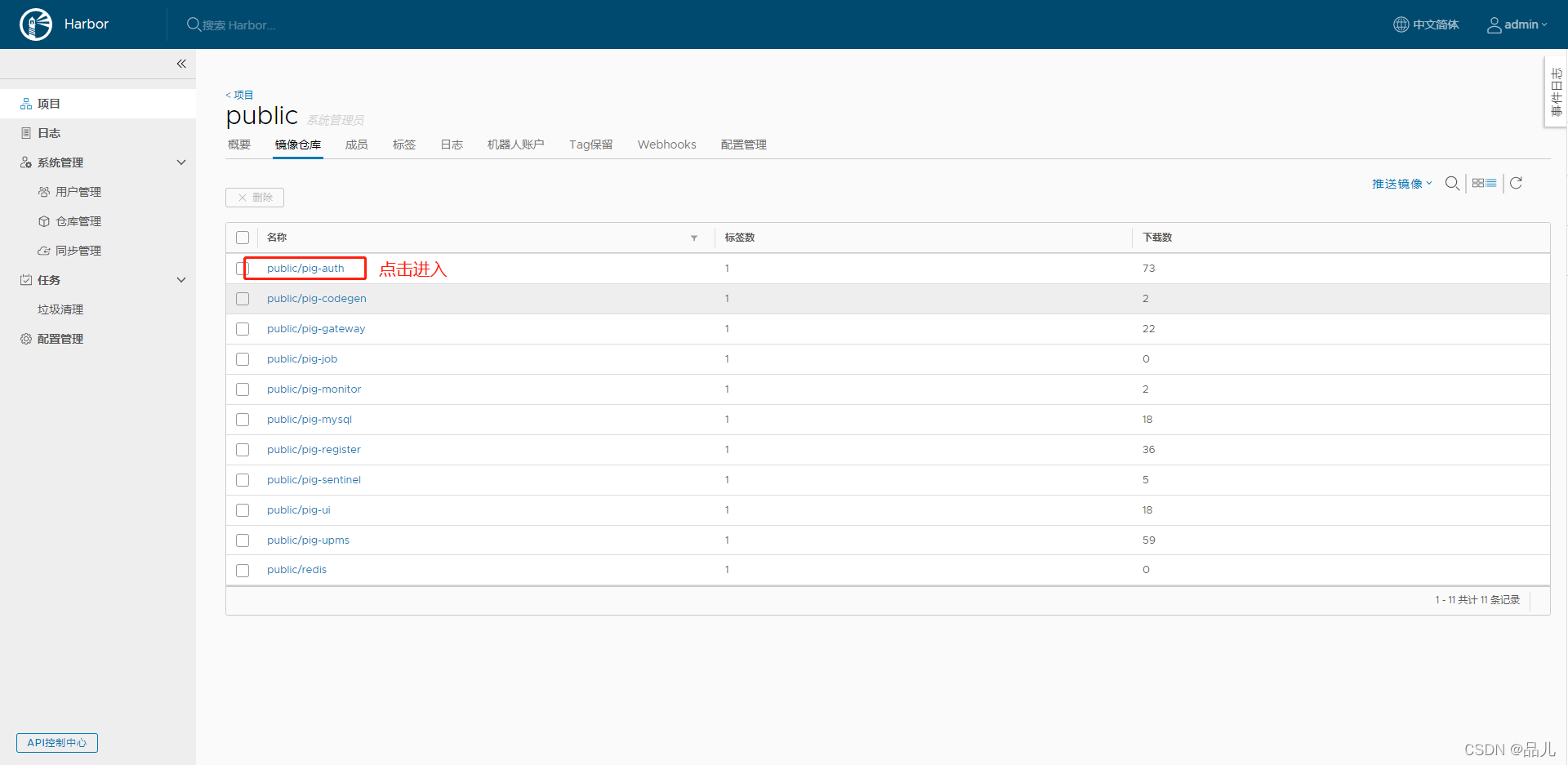This screenshot has width=1568, height=765.
Task: Open the public/pig-upms repository
Action: [x=308, y=540]
